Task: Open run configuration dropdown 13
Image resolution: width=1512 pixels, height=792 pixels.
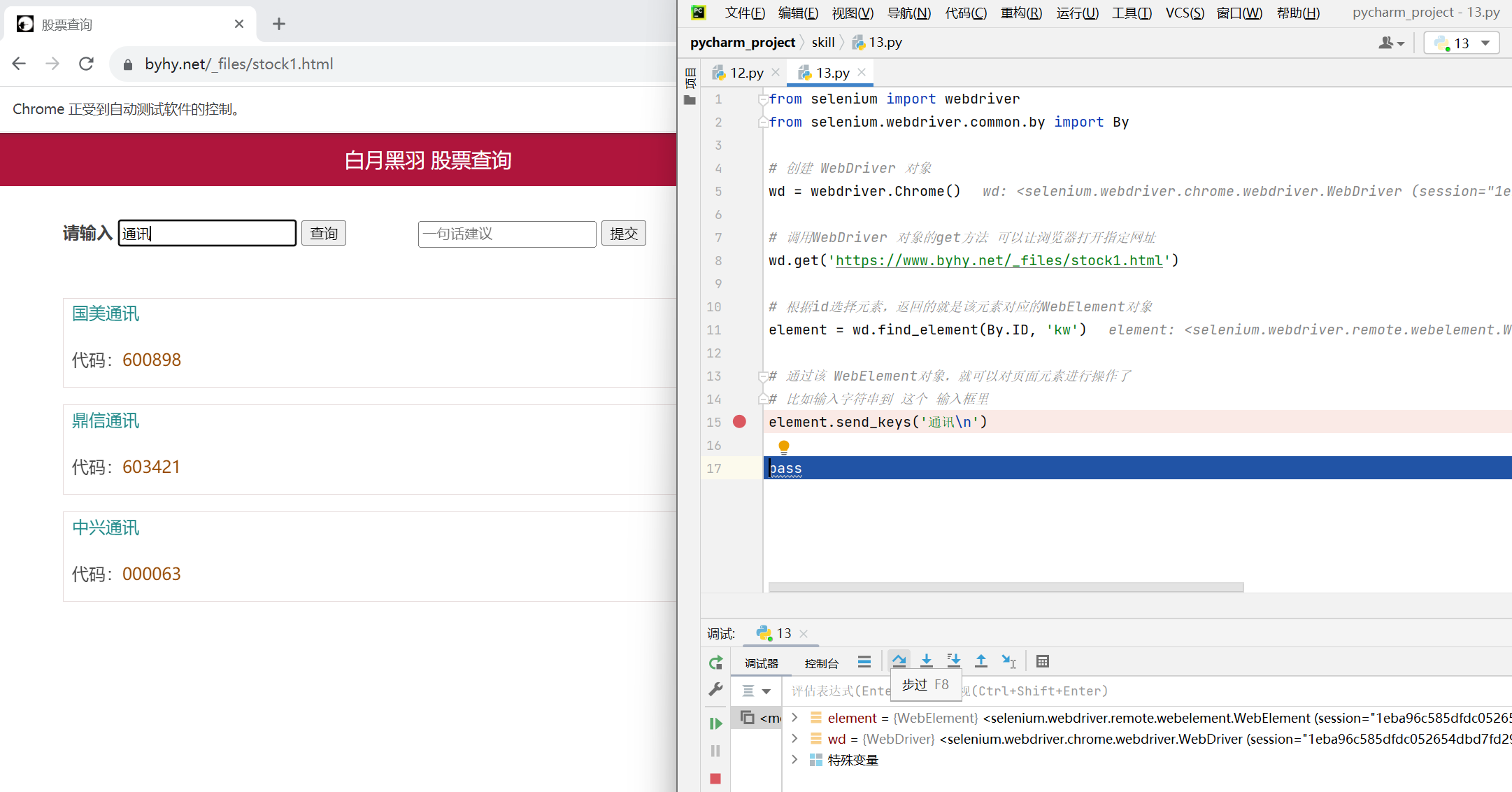Action: [1462, 43]
